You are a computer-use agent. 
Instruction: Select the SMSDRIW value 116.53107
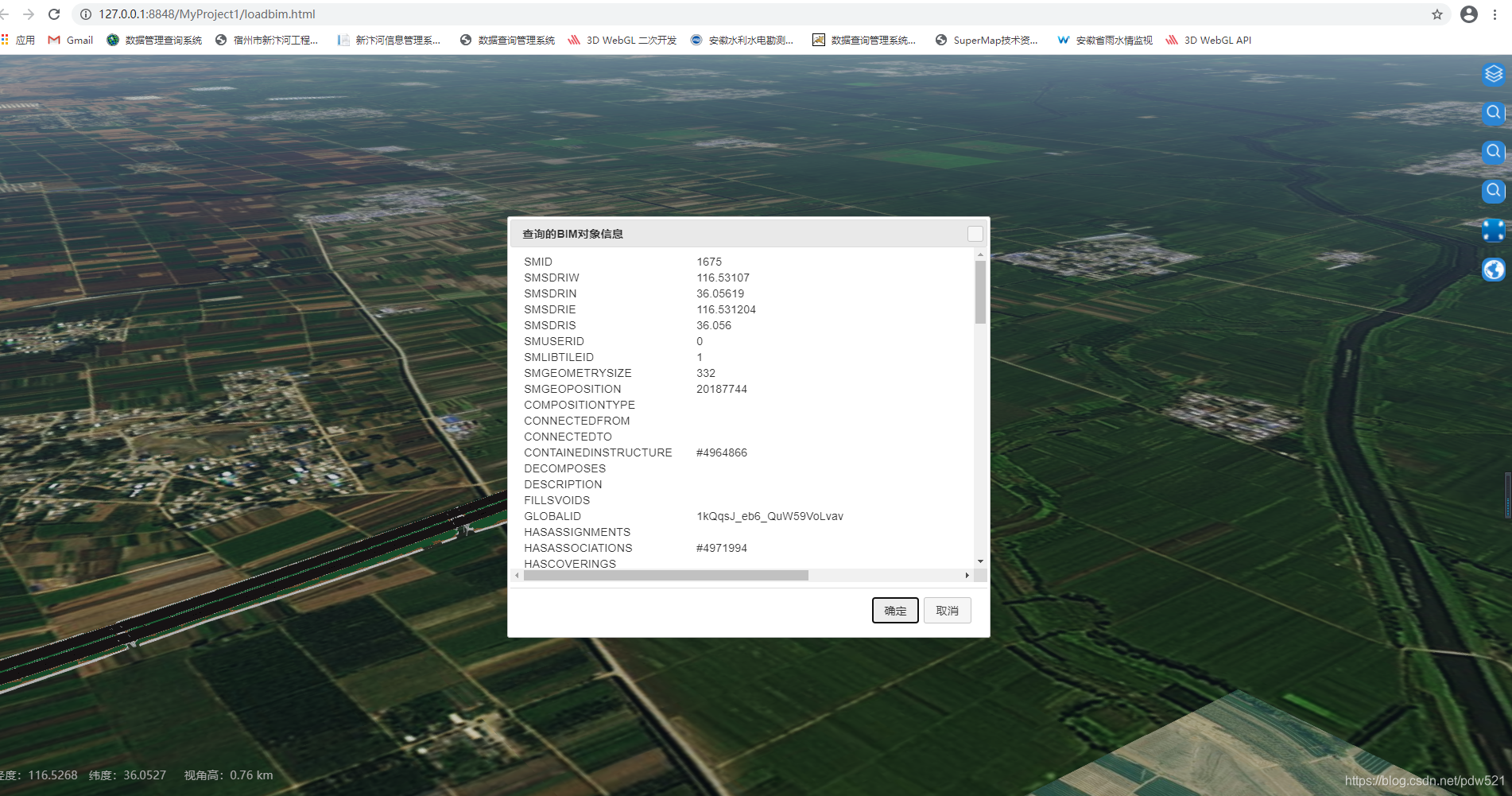pos(723,278)
